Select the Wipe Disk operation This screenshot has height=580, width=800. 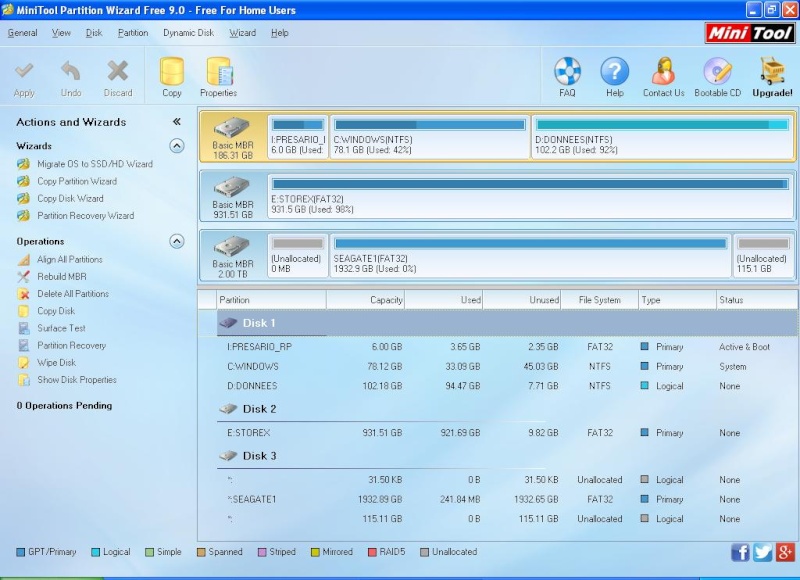pos(56,363)
